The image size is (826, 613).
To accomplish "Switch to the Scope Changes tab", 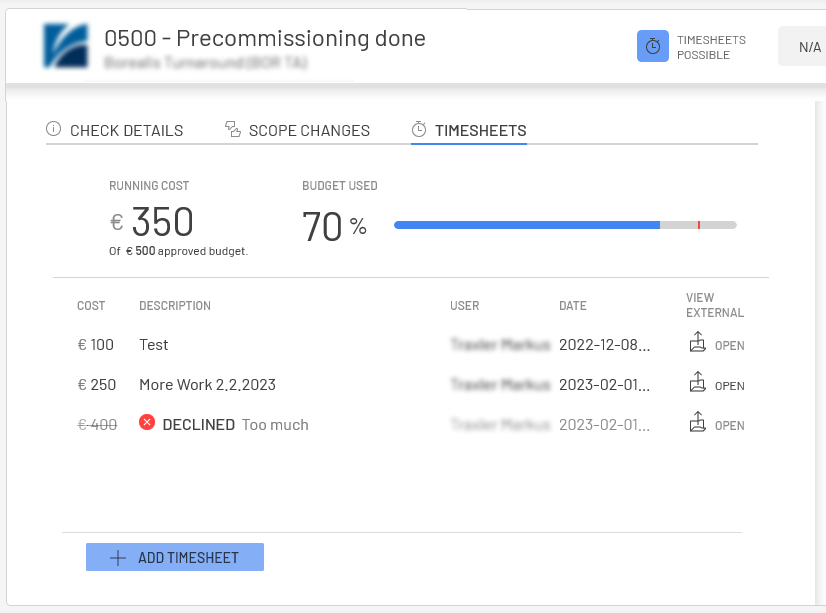I will pyautogui.click(x=309, y=130).
